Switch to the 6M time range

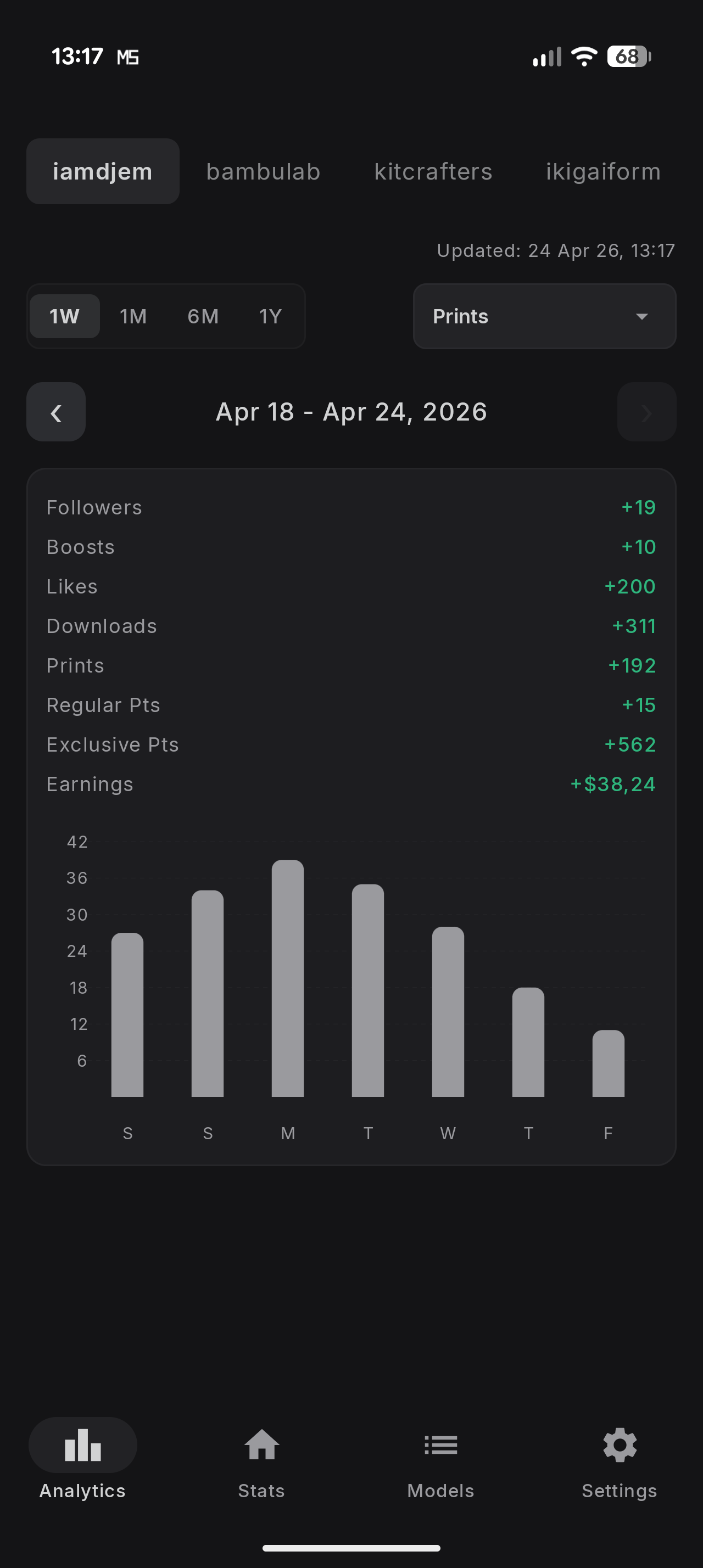point(203,317)
